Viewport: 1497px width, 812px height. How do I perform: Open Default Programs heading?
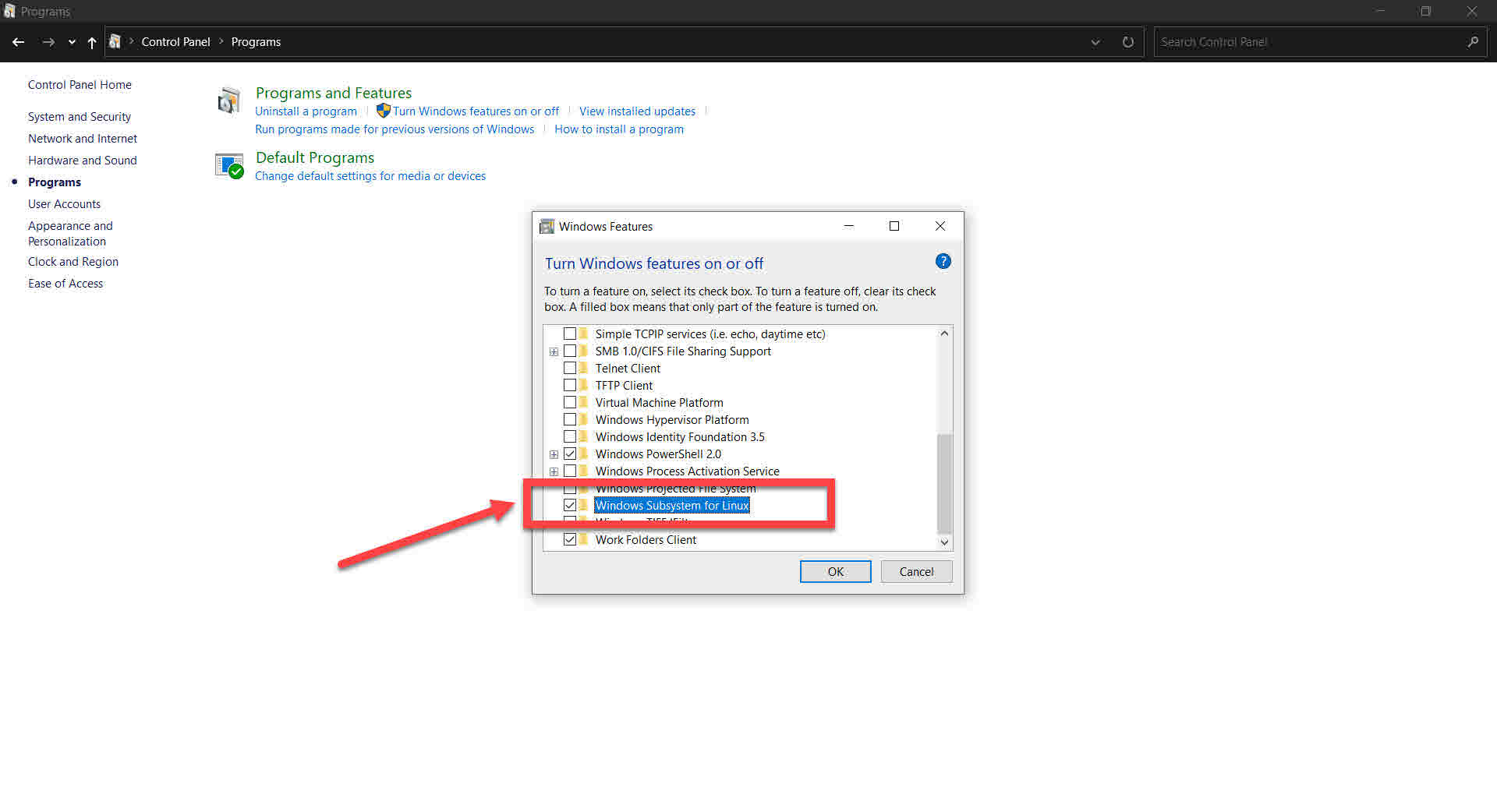(x=315, y=157)
